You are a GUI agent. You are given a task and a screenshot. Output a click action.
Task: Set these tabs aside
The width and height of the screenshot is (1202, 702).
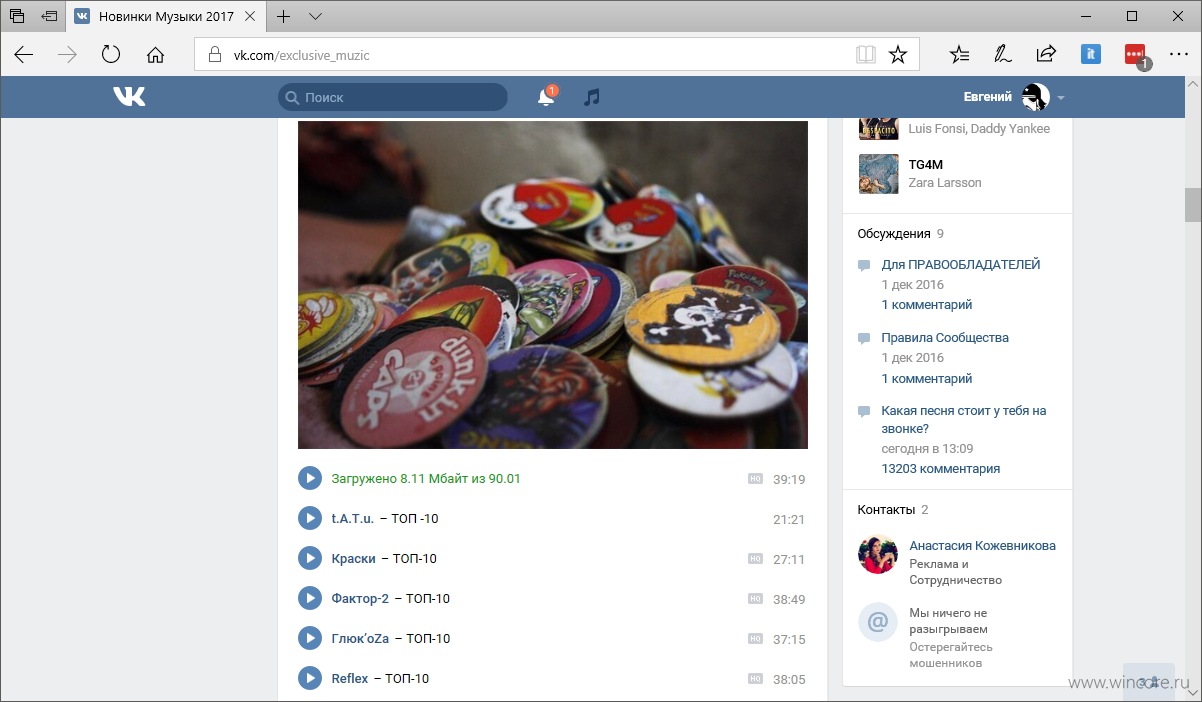(x=49, y=16)
